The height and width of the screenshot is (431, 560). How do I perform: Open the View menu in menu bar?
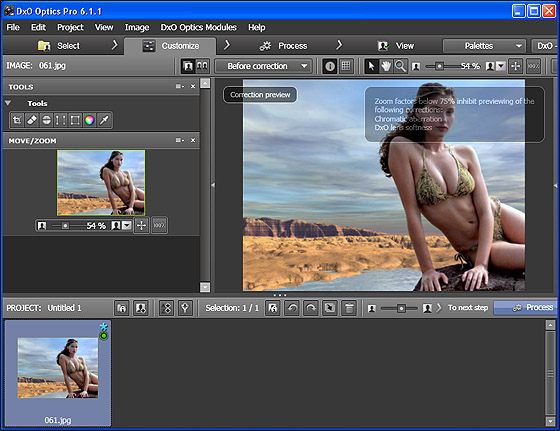(104, 27)
